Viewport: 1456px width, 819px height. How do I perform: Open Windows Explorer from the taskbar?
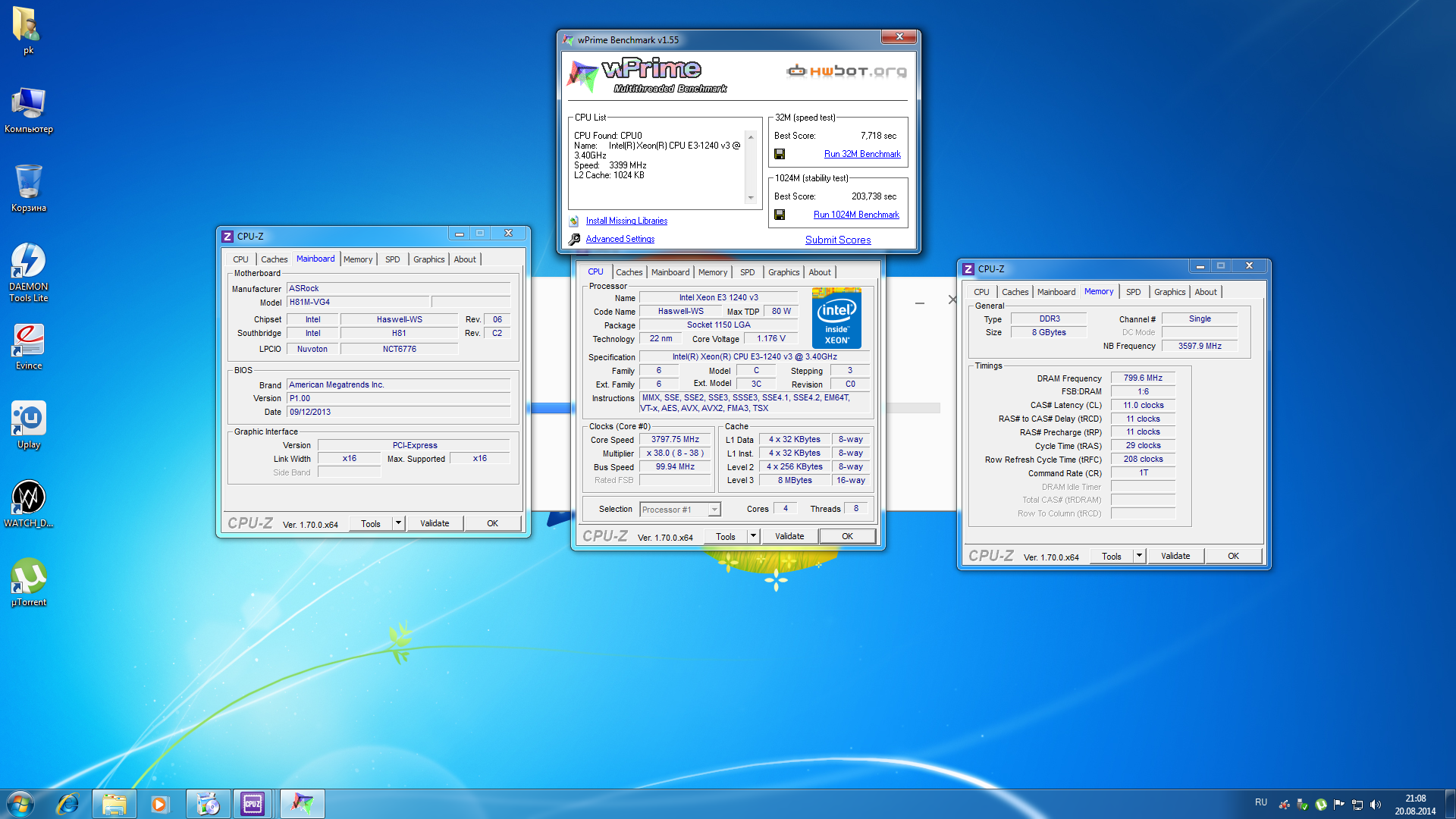click(x=115, y=804)
